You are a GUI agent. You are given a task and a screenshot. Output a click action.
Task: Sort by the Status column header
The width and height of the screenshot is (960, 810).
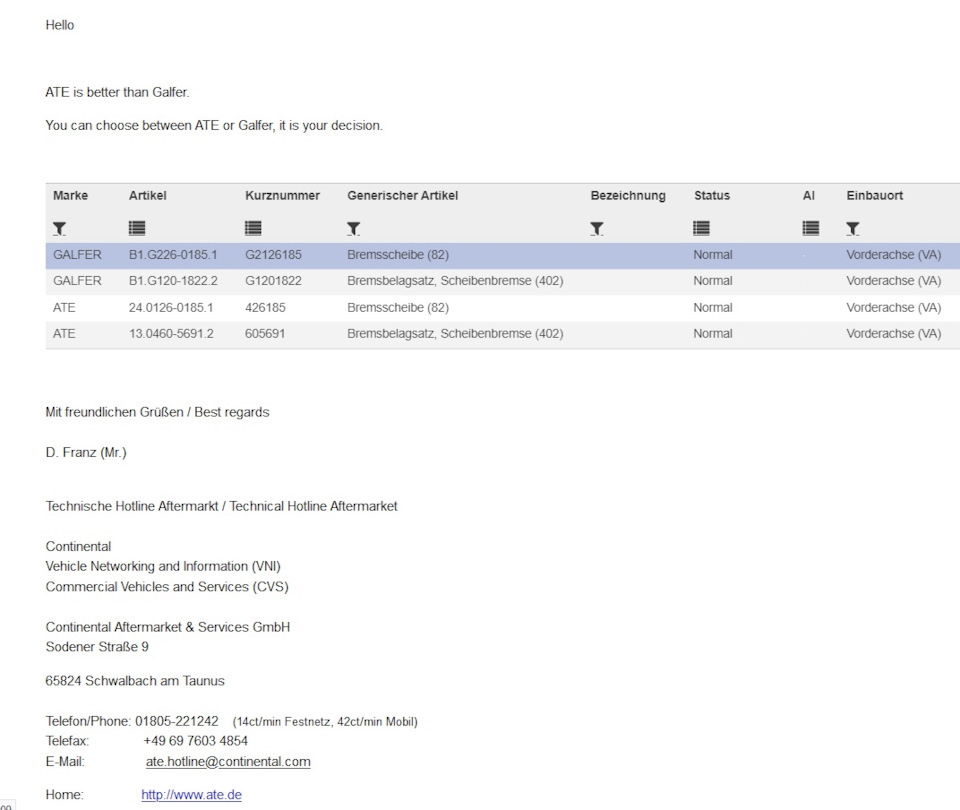[711, 195]
